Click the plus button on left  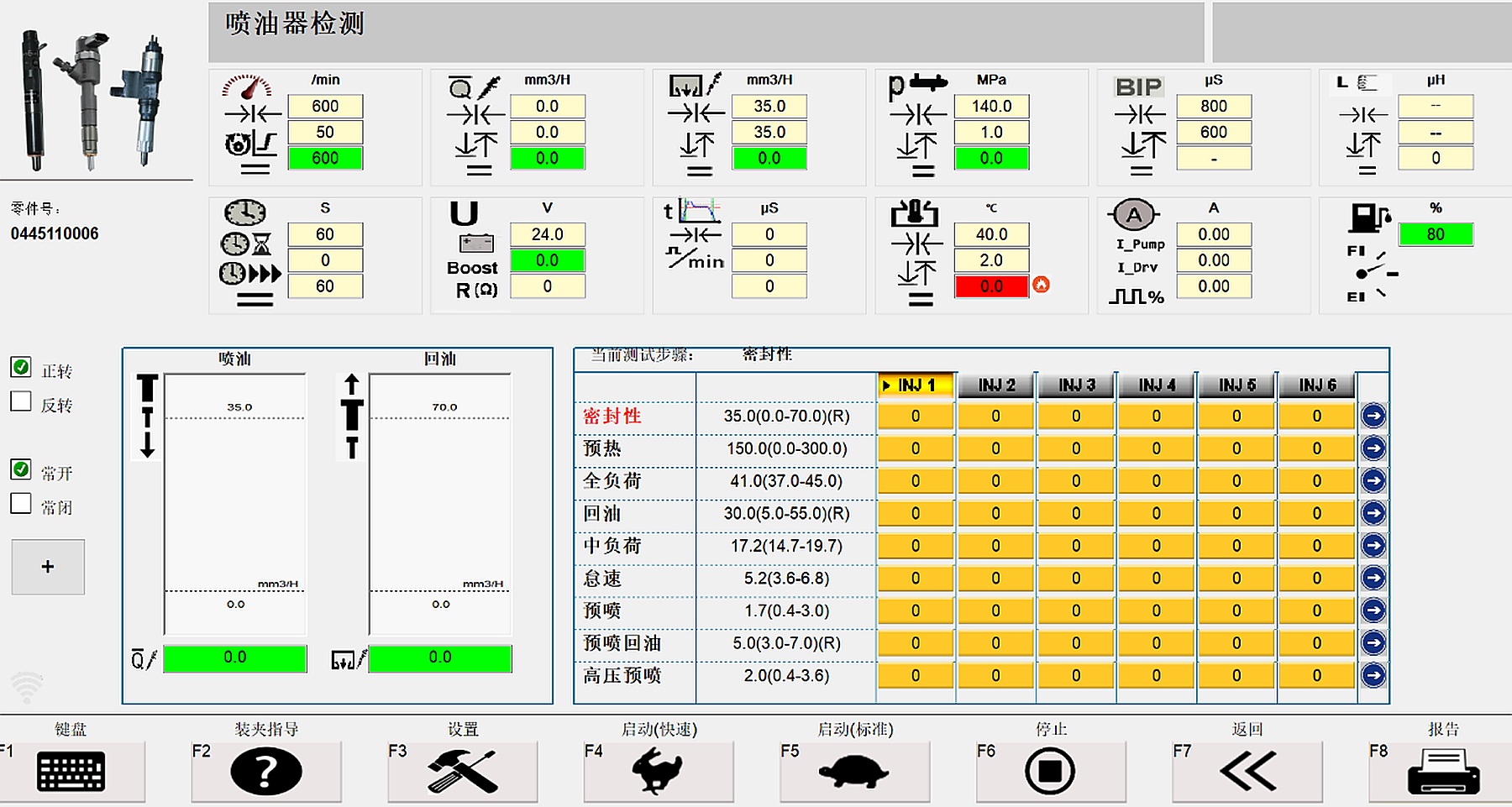[48, 567]
